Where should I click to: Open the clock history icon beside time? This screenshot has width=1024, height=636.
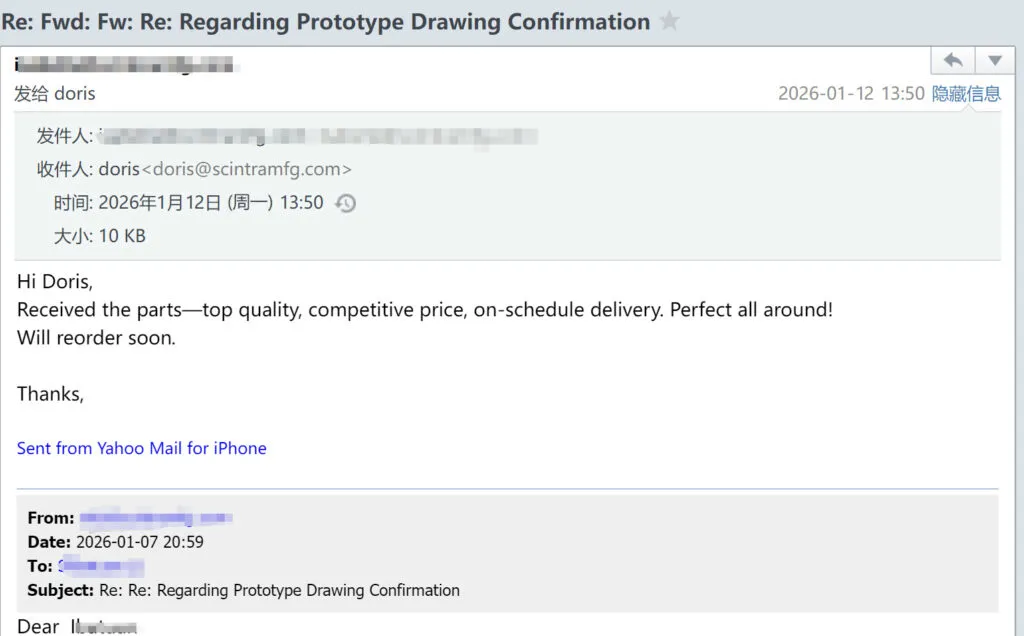(345, 203)
